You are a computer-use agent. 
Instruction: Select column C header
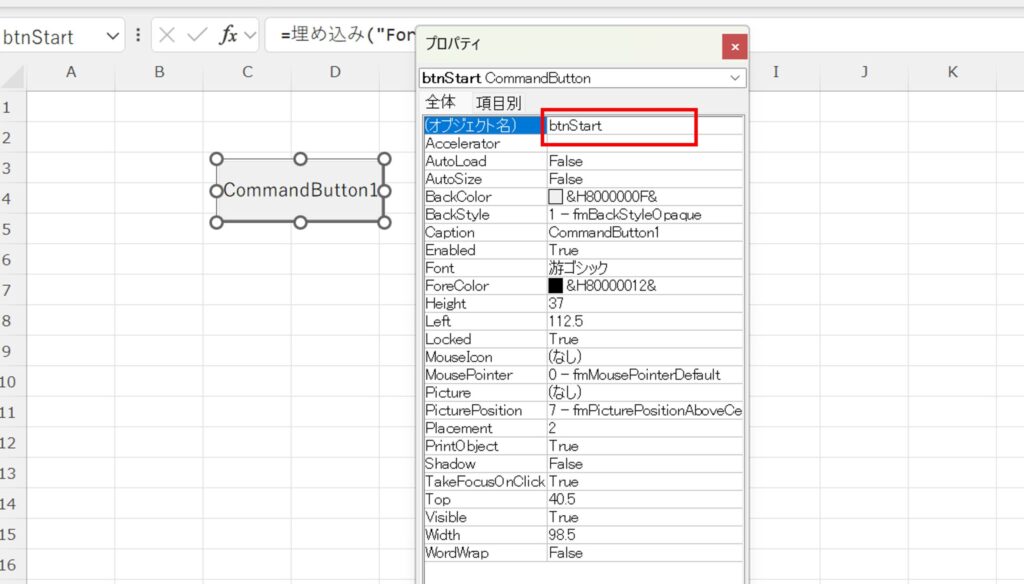pos(247,72)
